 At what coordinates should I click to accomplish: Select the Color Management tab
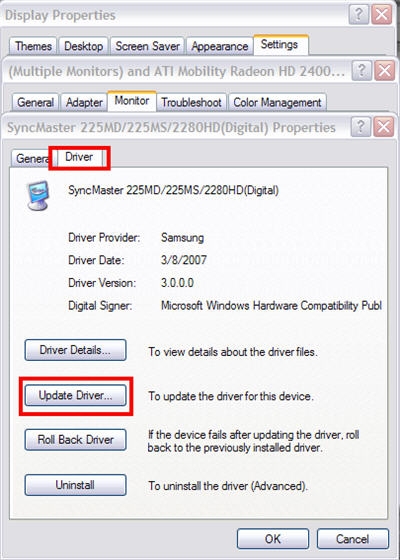pos(277,102)
